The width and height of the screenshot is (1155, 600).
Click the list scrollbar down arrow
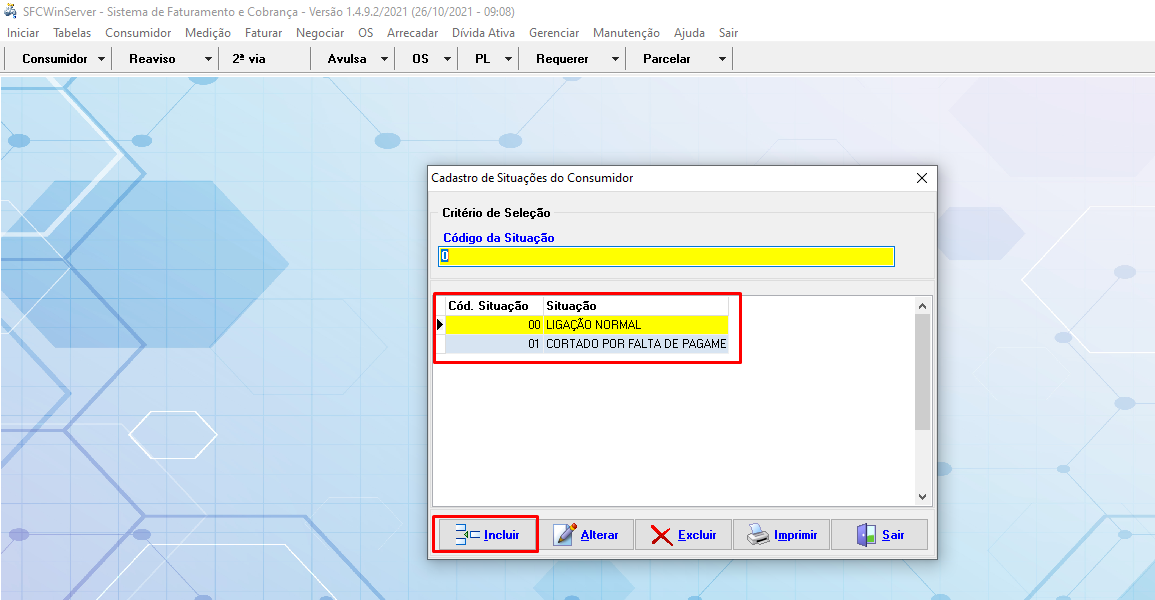pyautogui.click(x=923, y=496)
